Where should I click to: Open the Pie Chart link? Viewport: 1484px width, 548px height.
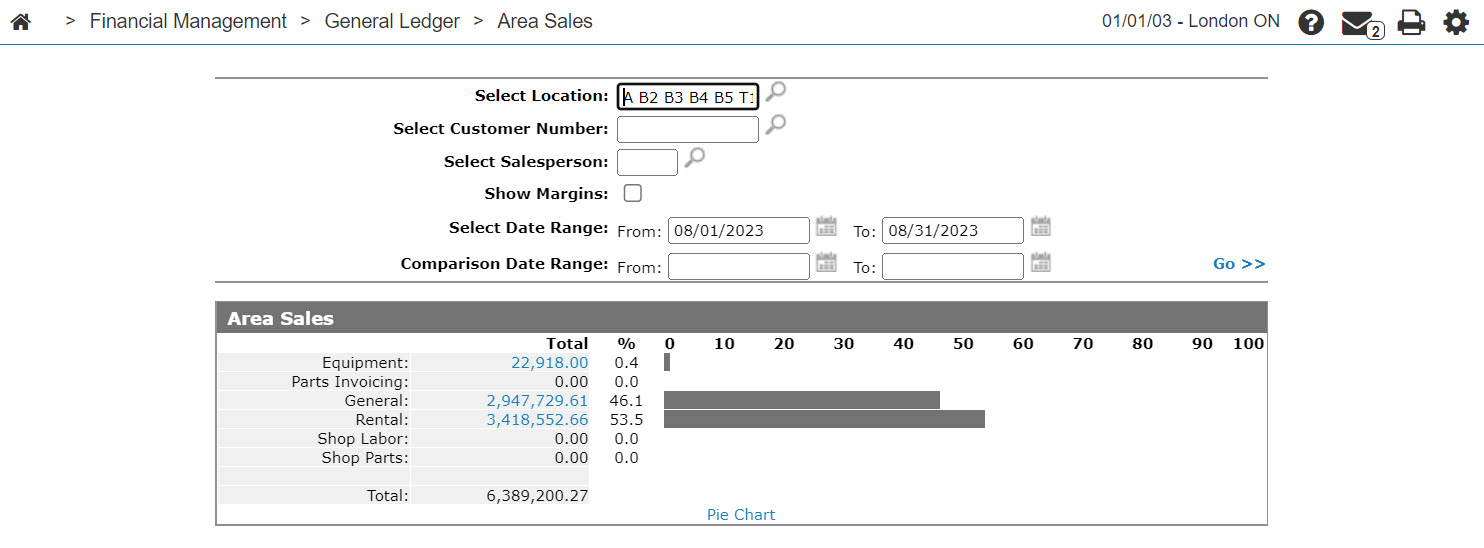[741, 515]
